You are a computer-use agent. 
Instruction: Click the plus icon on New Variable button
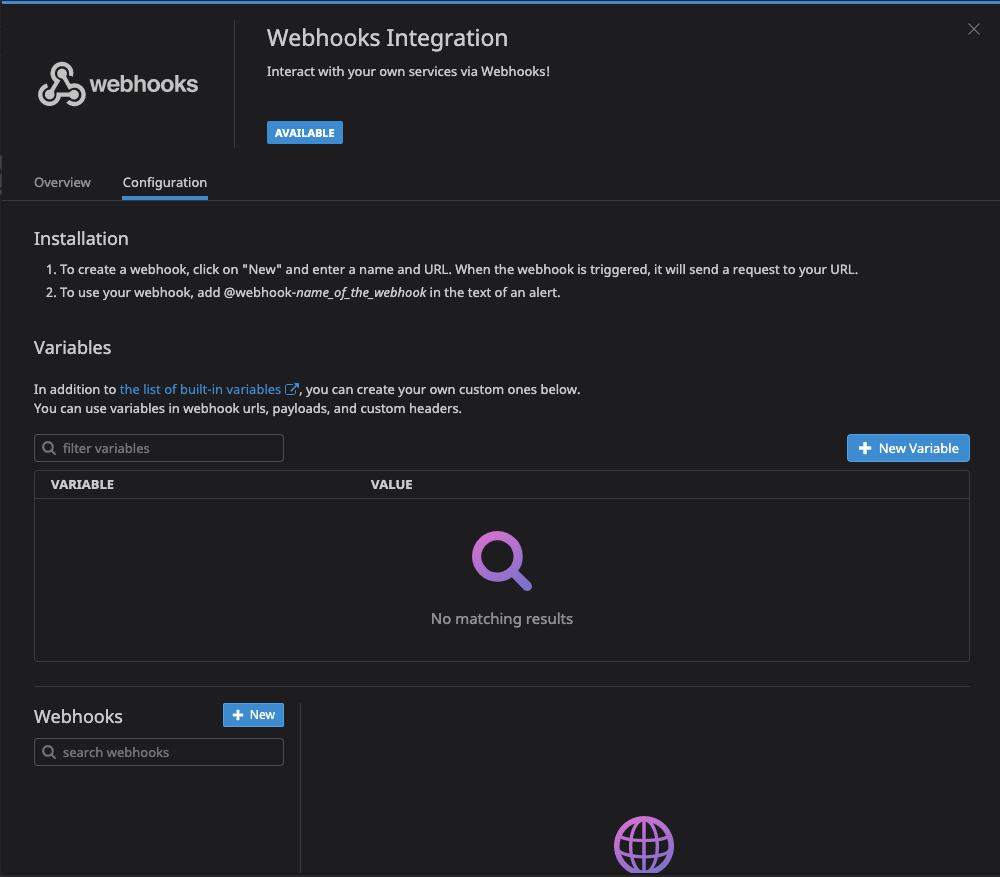865,448
